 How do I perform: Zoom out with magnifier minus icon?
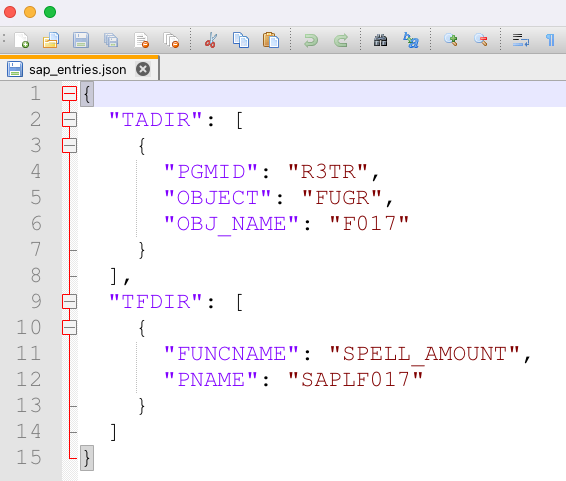click(x=481, y=40)
